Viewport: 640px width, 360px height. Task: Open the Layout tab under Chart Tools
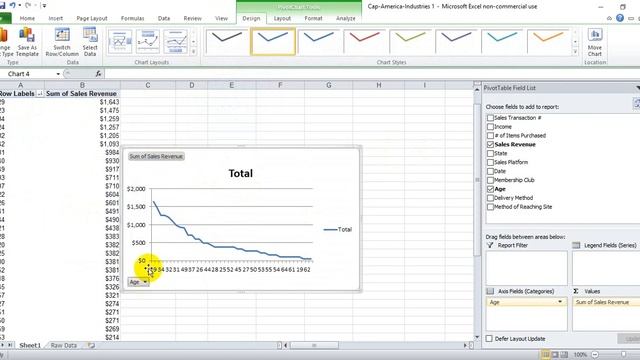tap(282, 18)
